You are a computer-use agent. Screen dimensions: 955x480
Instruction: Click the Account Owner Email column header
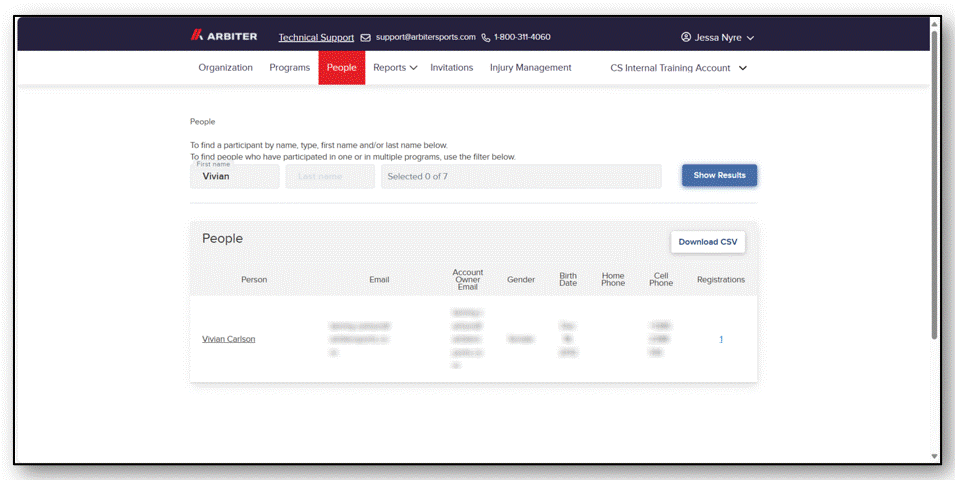(x=468, y=280)
